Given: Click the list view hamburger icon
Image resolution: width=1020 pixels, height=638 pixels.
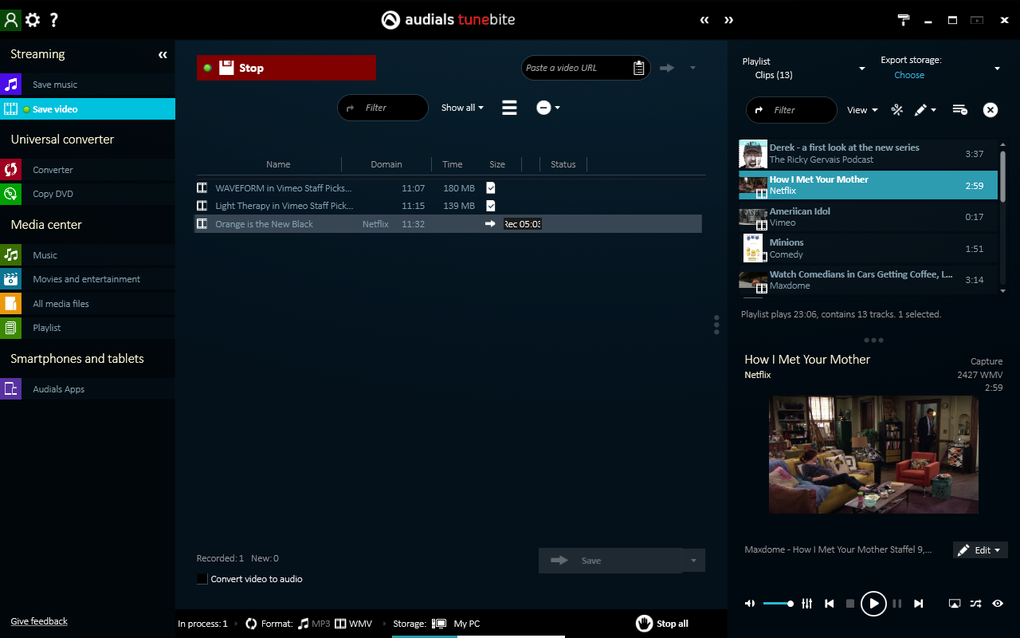Looking at the screenshot, I should pyautogui.click(x=509, y=108).
